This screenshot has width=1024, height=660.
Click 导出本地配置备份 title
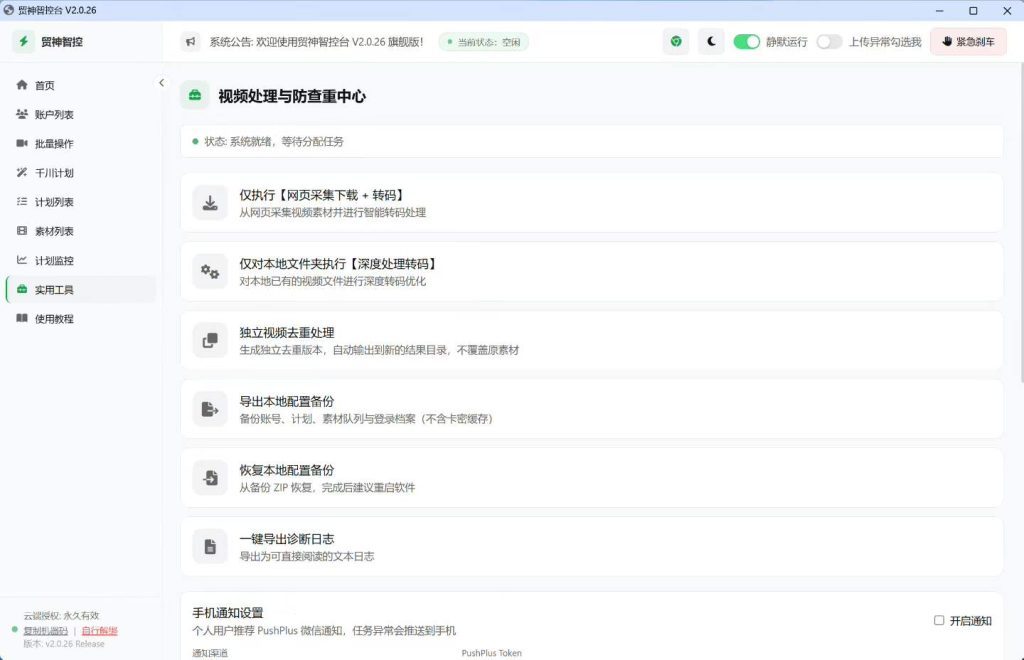tap(287, 401)
